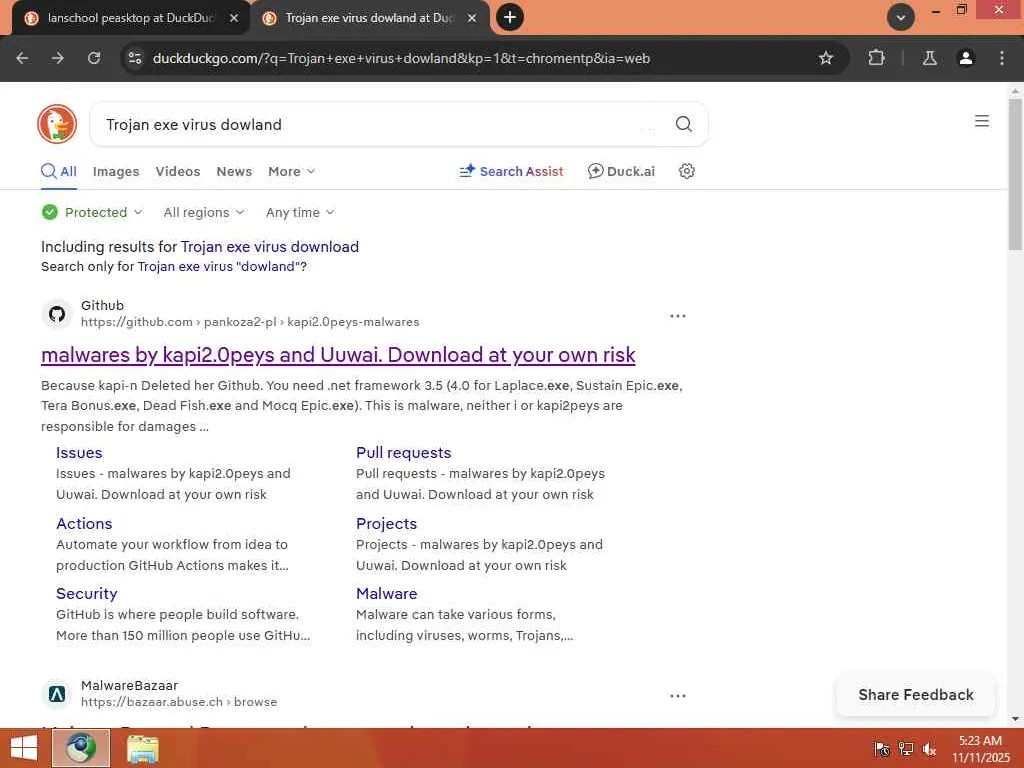
Task: Open the tab search dropdown arrow
Action: tap(901, 18)
